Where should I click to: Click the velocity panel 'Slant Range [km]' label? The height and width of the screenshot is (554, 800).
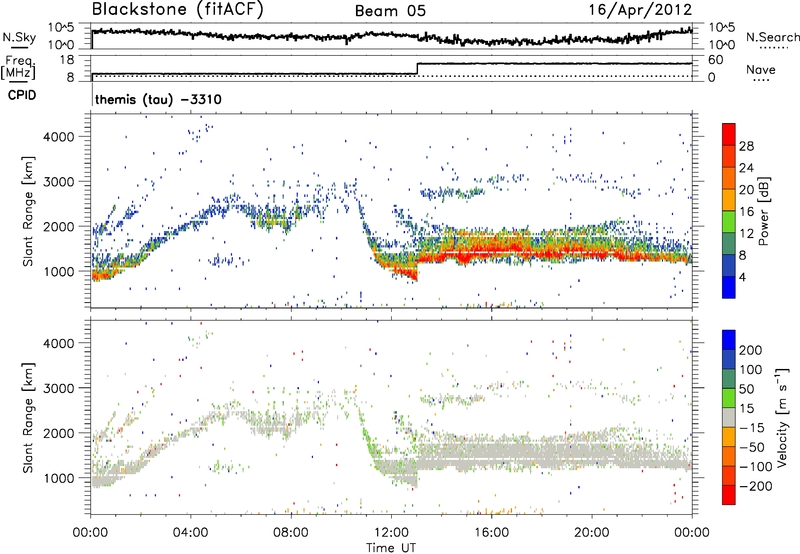(28, 418)
